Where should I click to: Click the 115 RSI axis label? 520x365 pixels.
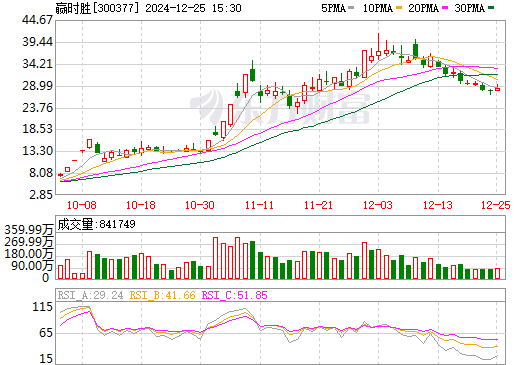point(43,307)
